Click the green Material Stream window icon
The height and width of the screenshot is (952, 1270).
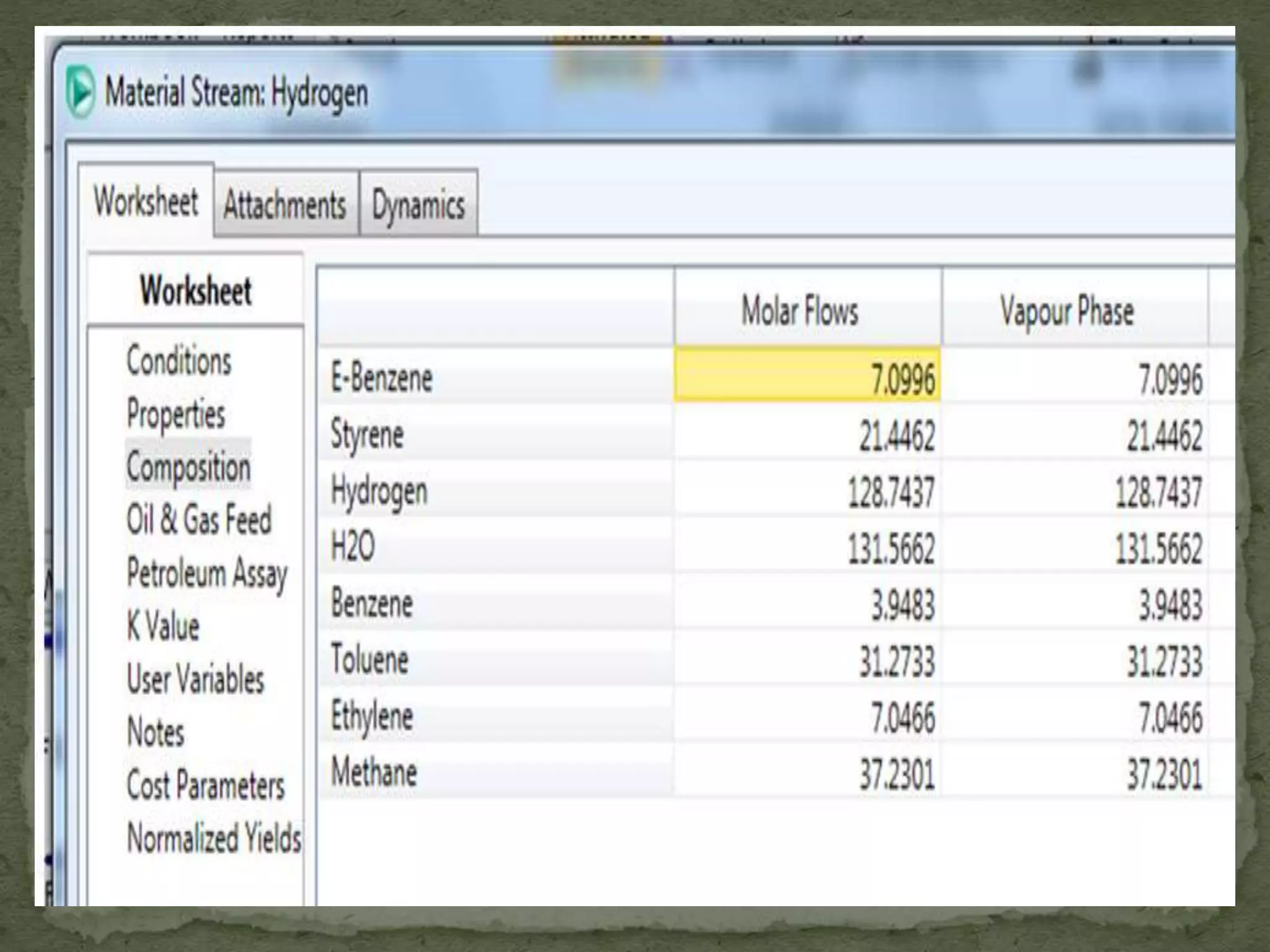80,93
